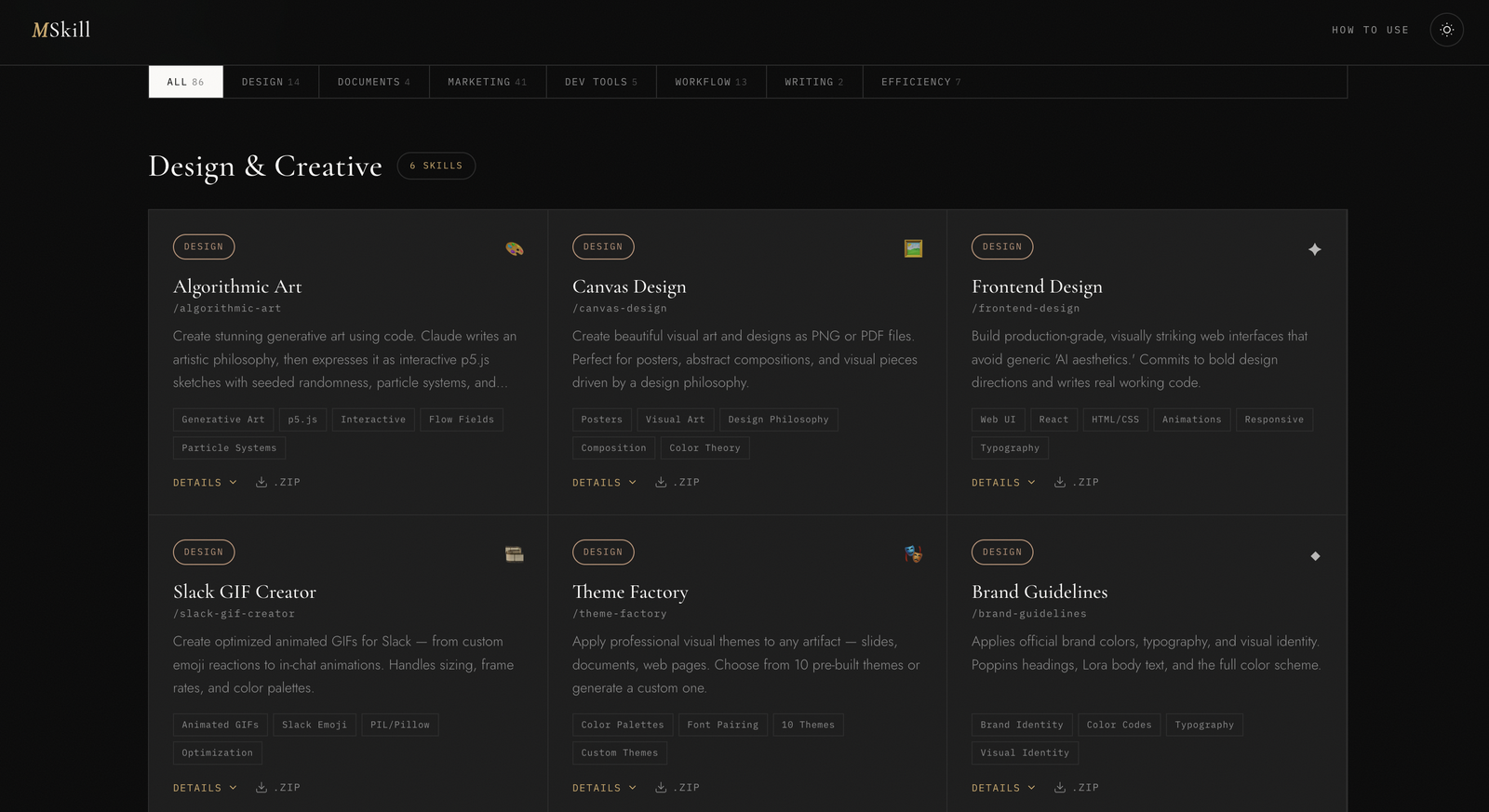Click the Color Codes tag
The width and height of the screenshot is (1489, 812).
point(1119,725)
